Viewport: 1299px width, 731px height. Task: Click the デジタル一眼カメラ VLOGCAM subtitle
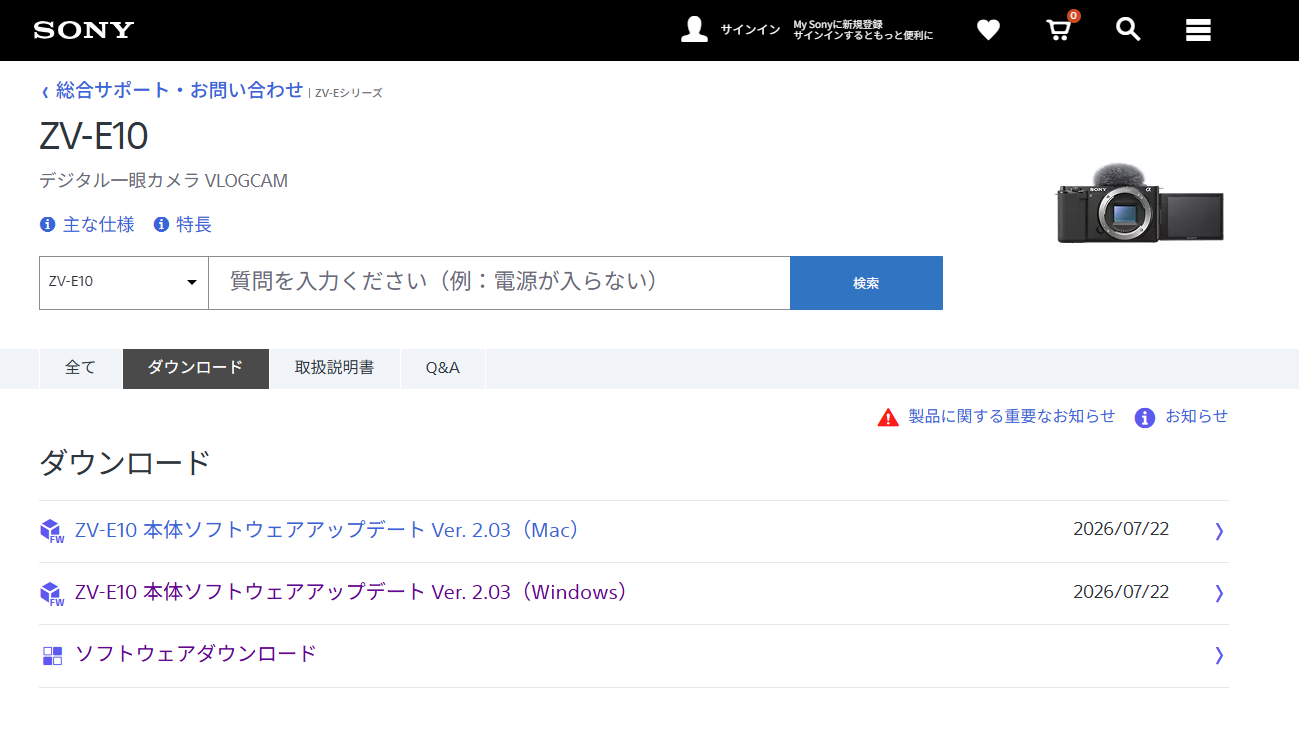click(163, 181)
